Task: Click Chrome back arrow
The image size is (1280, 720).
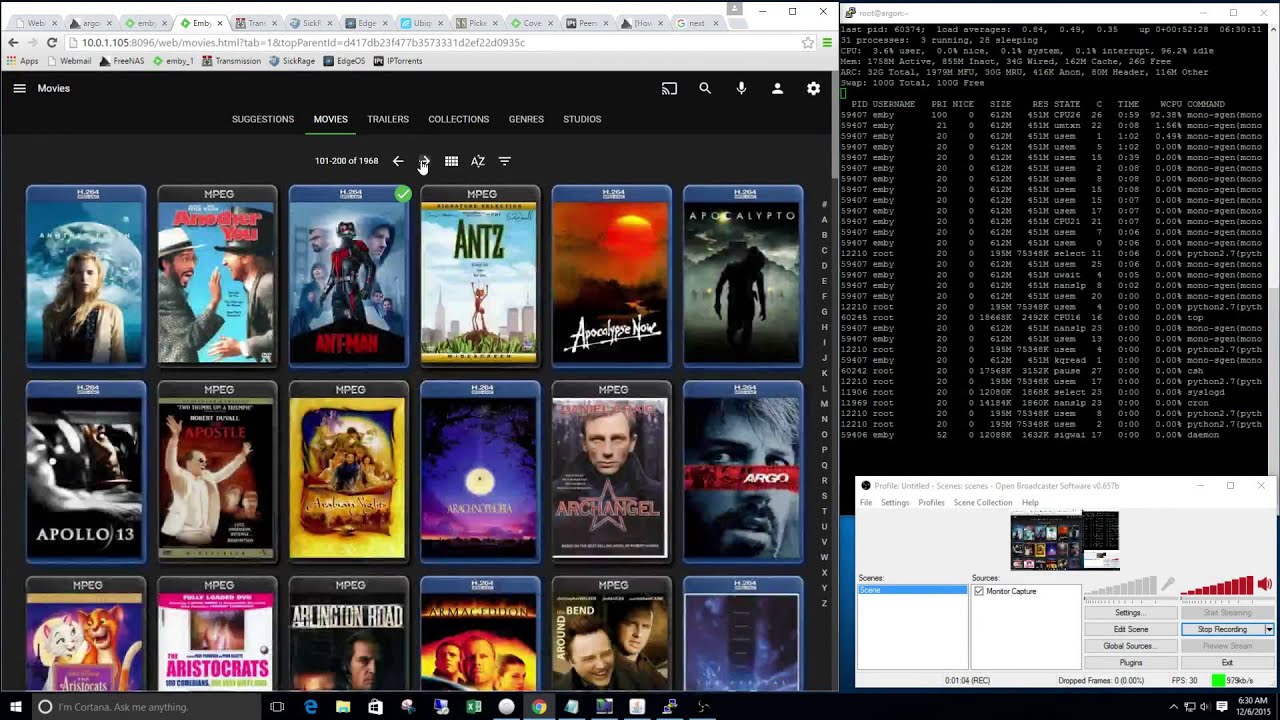Action: 13,43
